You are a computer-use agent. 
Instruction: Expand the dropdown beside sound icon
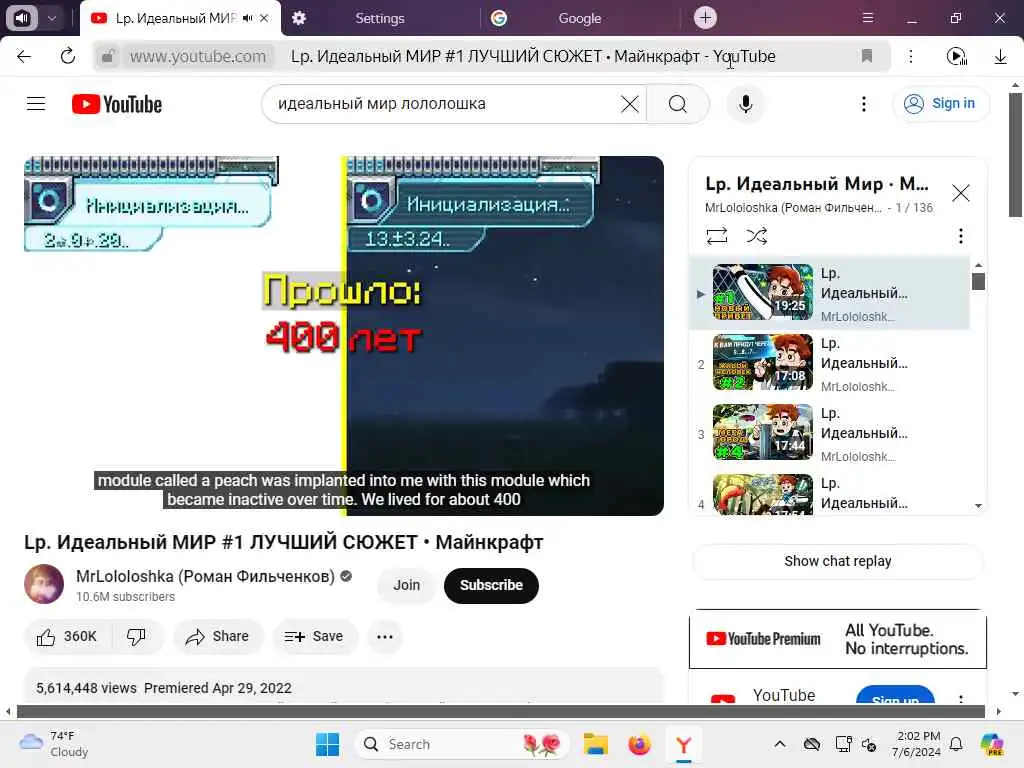point(52,18)
